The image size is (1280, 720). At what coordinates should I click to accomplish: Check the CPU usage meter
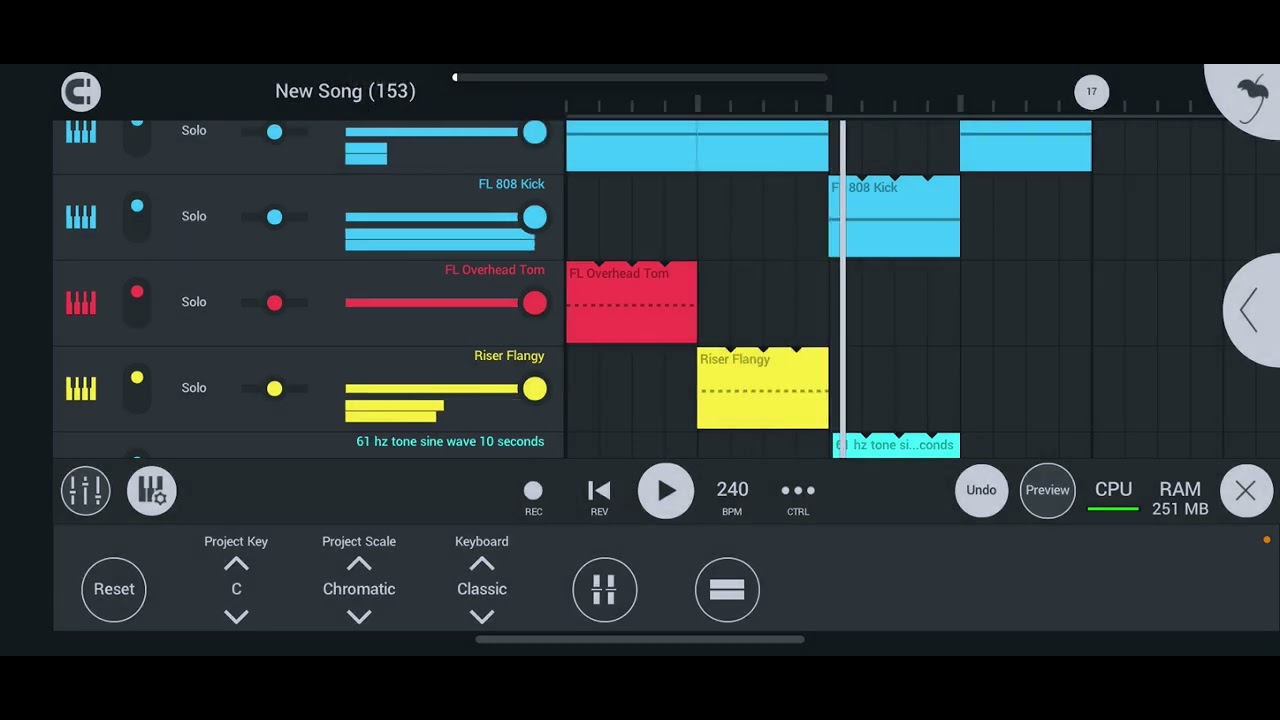pyautogui.click(x=1113, y=496)
